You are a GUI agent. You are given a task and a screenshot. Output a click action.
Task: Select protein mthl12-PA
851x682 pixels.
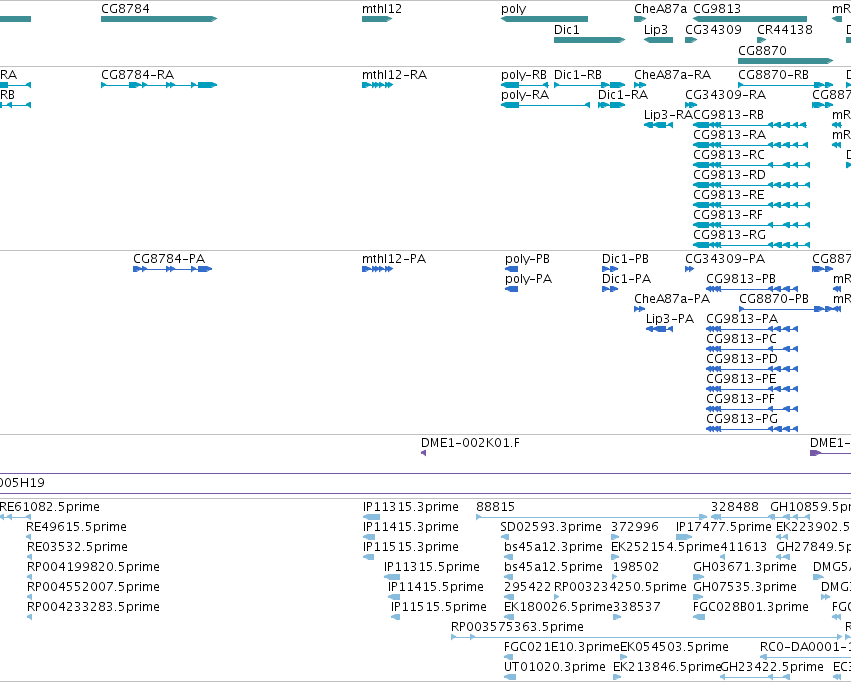pos(377,269)
